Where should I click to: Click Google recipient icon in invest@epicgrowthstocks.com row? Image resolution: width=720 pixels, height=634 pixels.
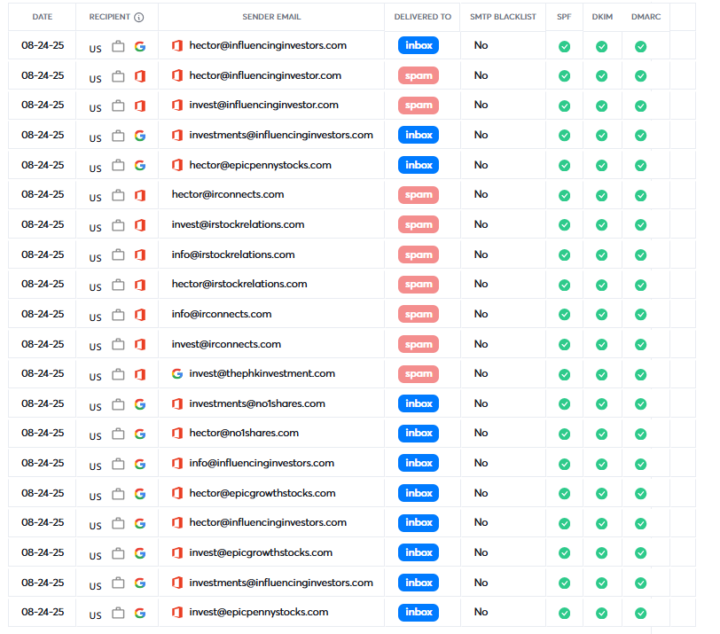[140, 554]
